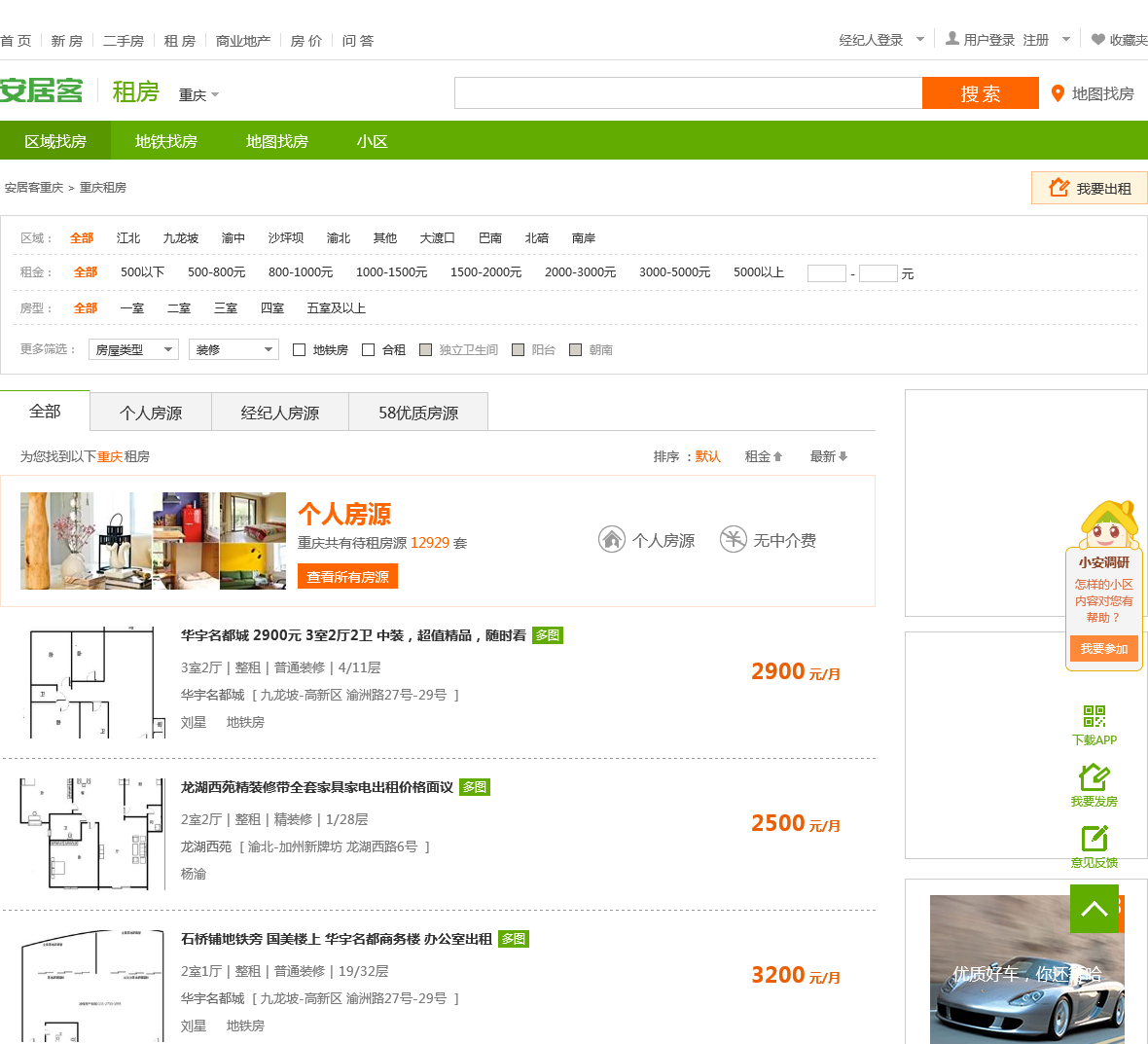
Task: Filter rent by 1000-1500元
Action: [x=392, y=272]
